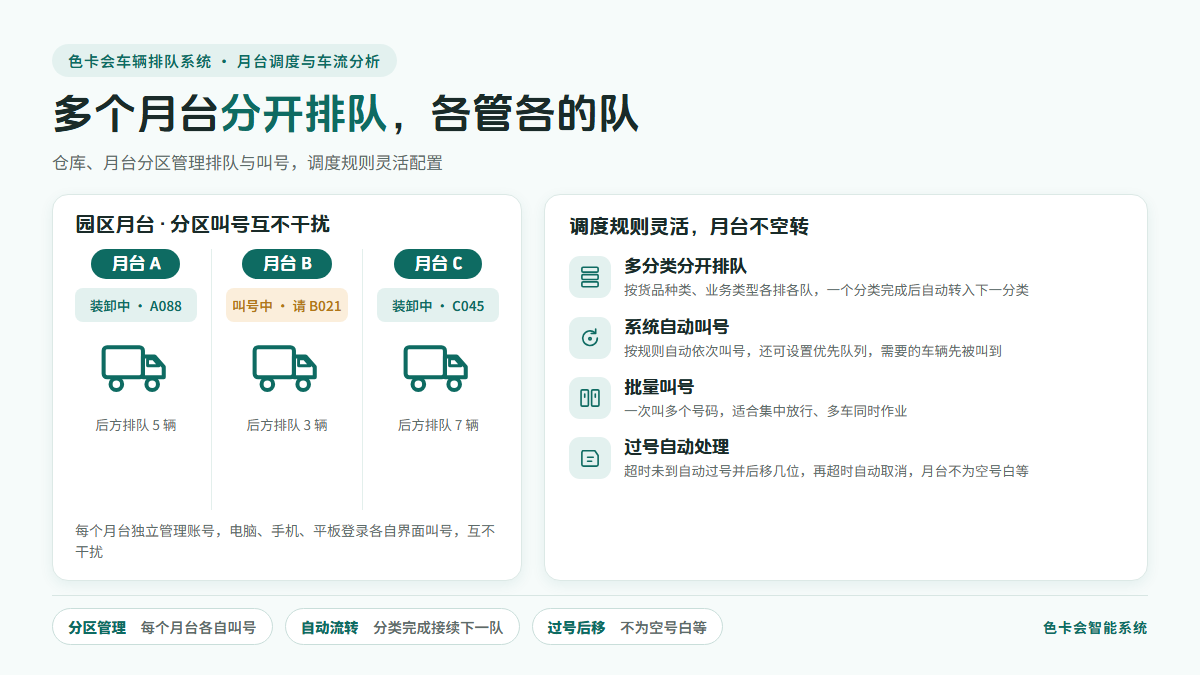Click the 叫号中 · 请 B021 status badge
1200x675 pixels.
[287, 305]
